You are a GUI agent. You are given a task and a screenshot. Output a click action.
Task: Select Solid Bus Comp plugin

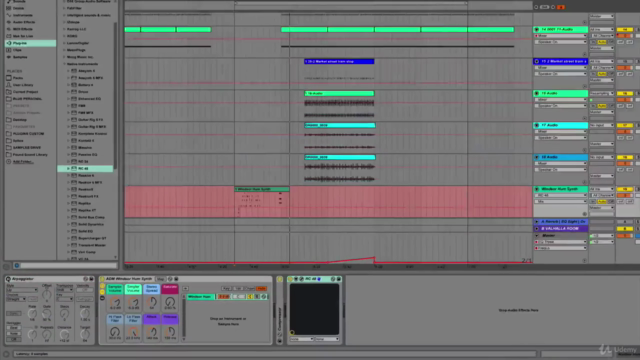(x=91, y=217)
